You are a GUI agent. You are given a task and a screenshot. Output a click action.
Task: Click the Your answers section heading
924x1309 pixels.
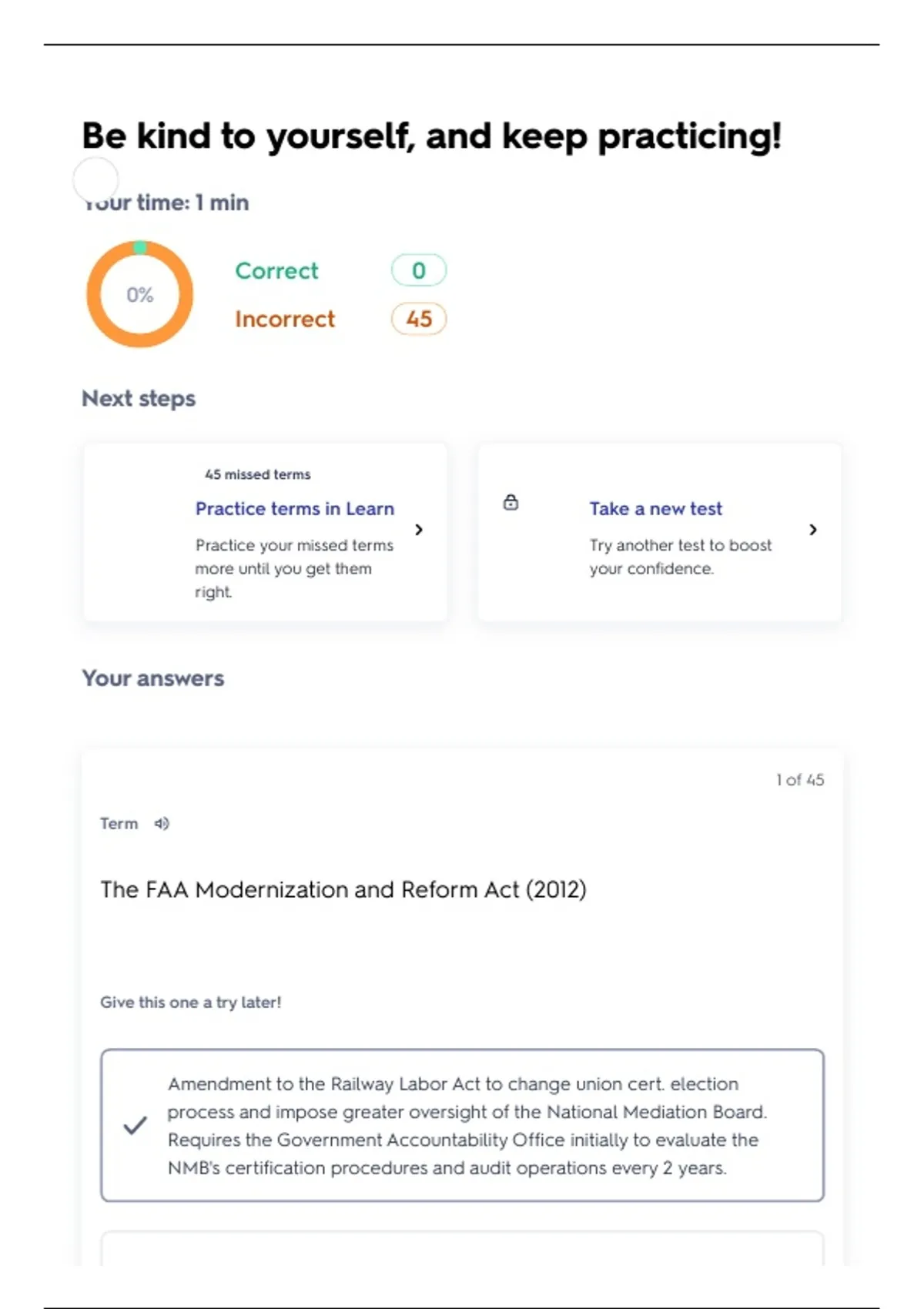tap(153, 678)
